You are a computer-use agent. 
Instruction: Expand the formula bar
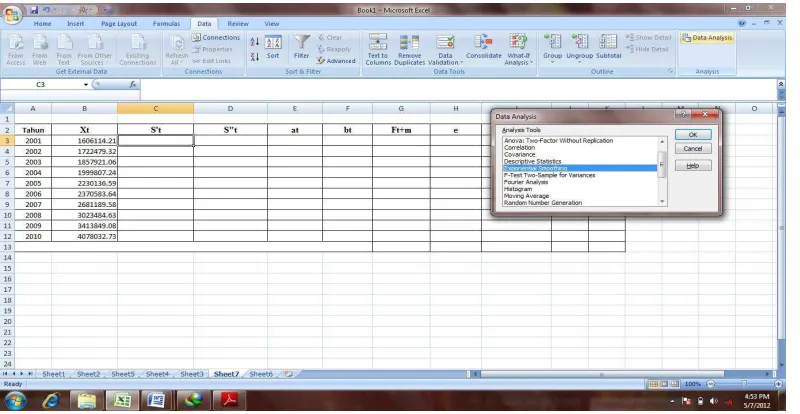tap(781, 84)
